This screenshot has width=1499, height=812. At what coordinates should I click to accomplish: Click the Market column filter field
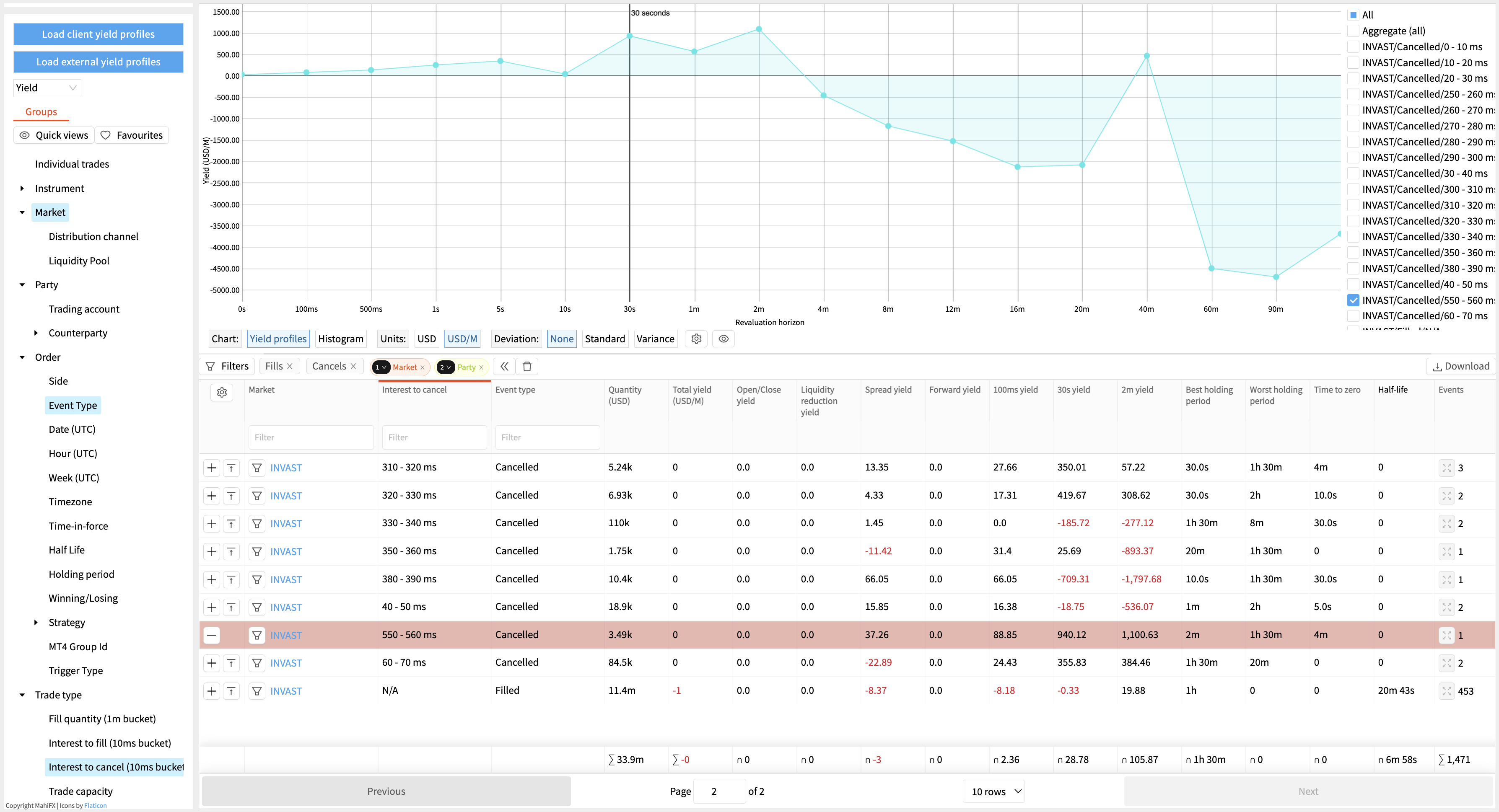point(311,437)
